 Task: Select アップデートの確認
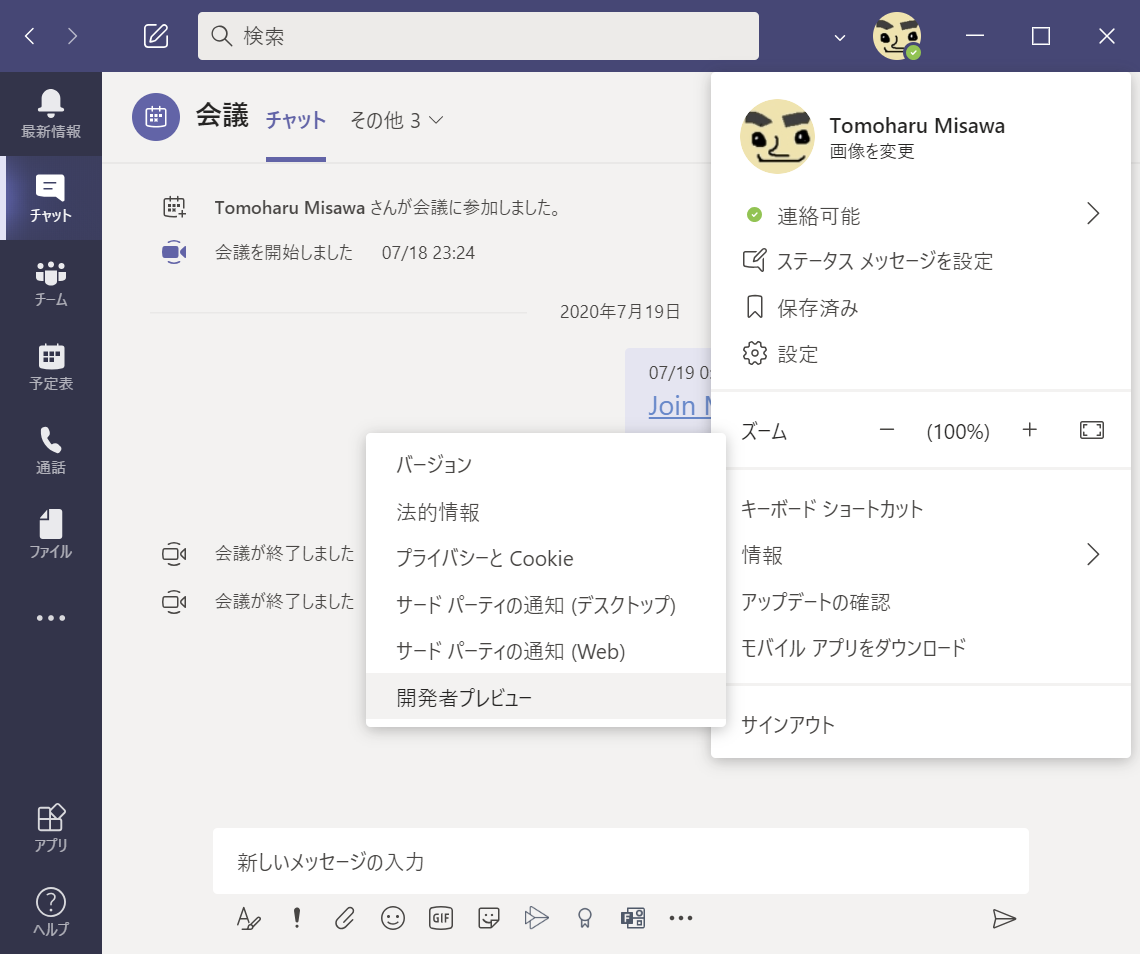click(920, 601)
